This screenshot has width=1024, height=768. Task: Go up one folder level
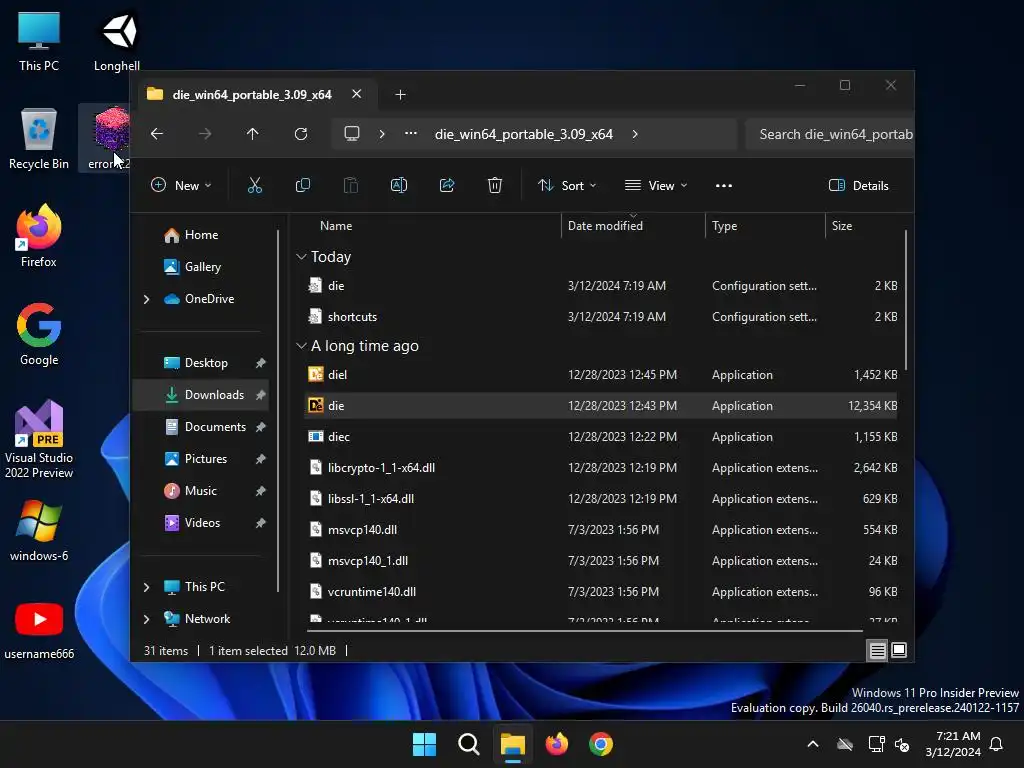click(253, 134)
